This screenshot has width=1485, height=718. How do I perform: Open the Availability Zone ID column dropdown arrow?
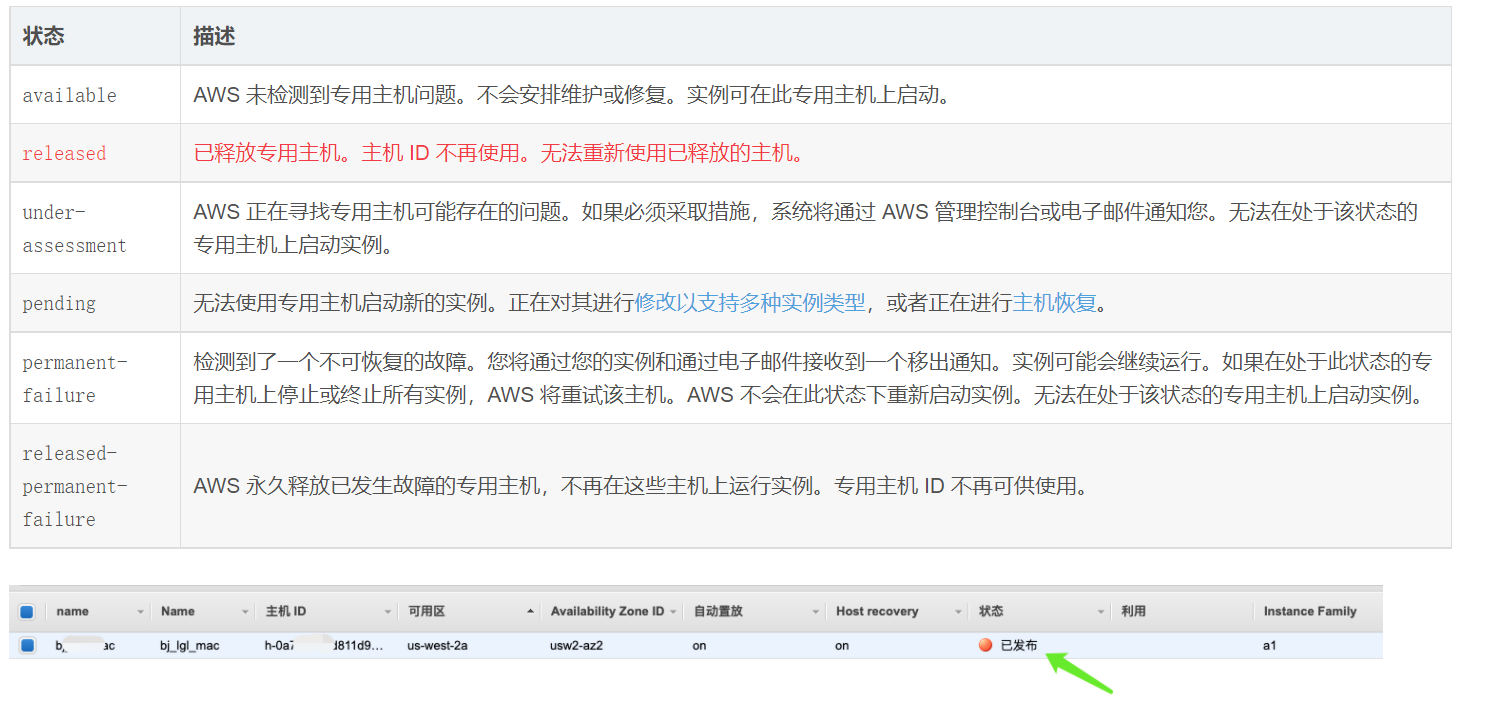674,612
